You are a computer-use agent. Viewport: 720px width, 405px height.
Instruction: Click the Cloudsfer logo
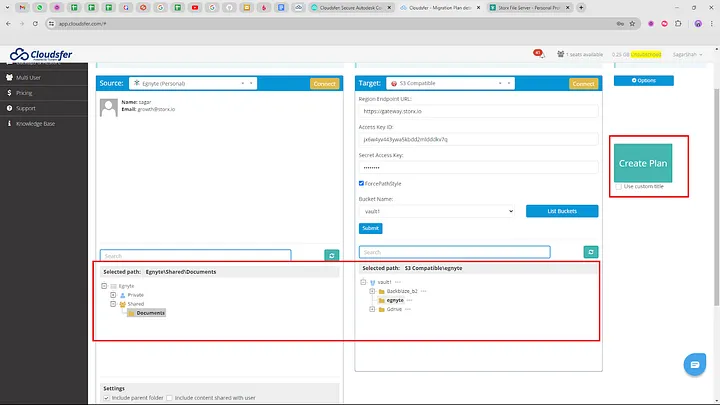point(41,54)
